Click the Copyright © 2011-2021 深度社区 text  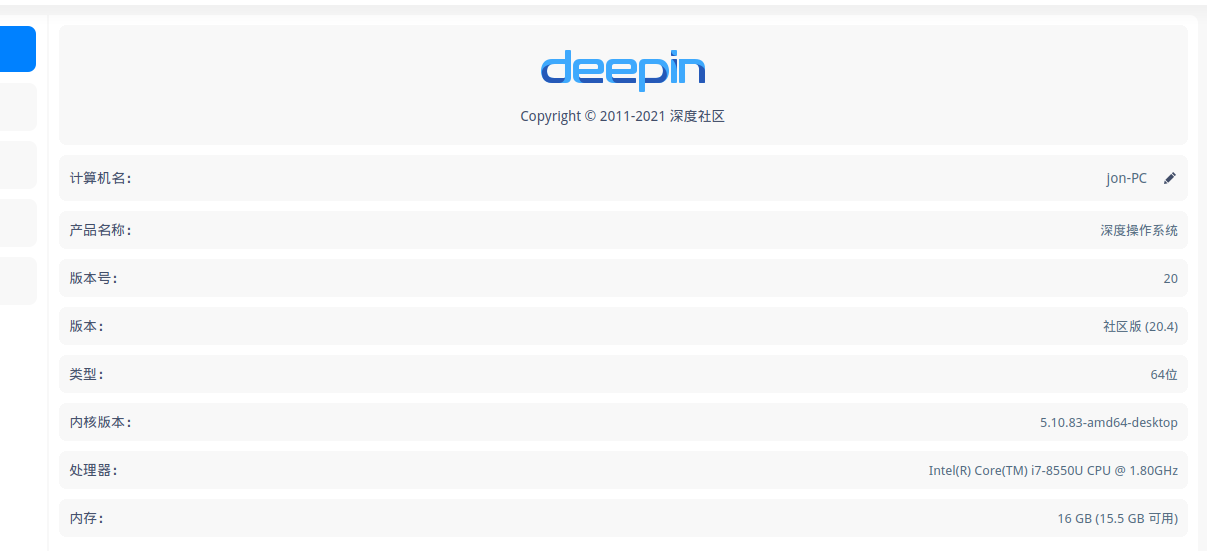pos(622,116)
